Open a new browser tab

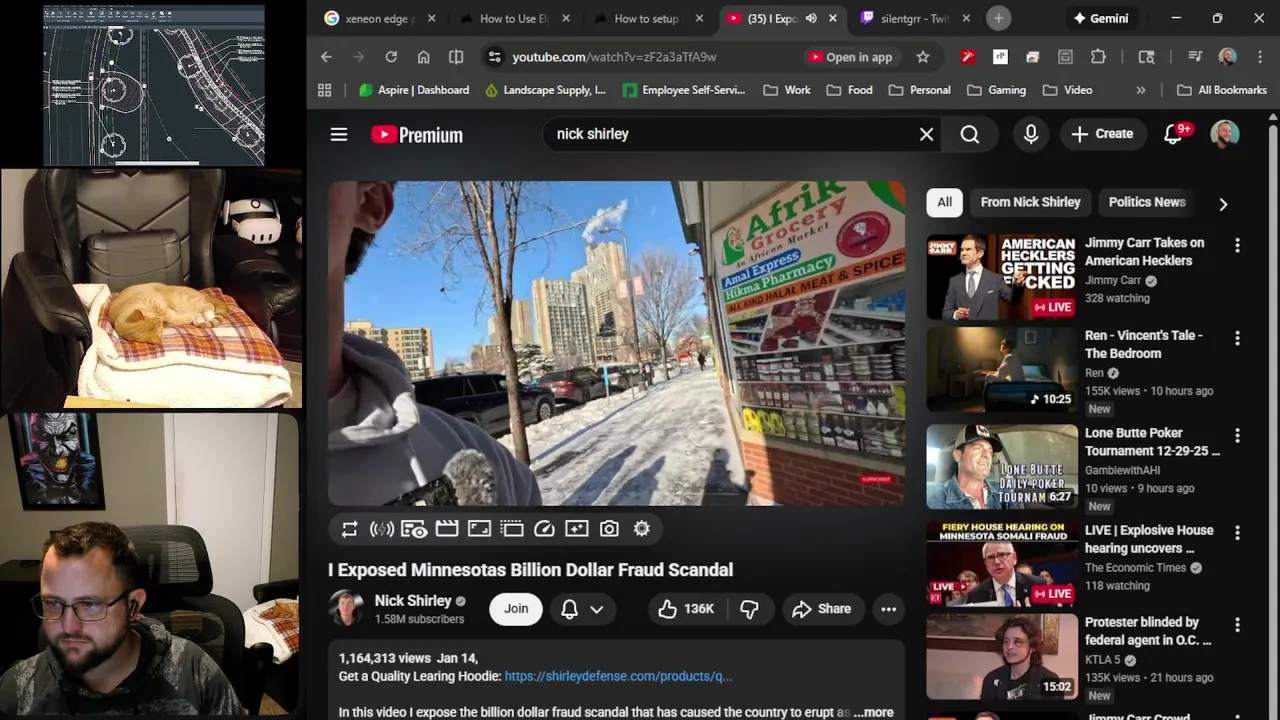[998, 18]
